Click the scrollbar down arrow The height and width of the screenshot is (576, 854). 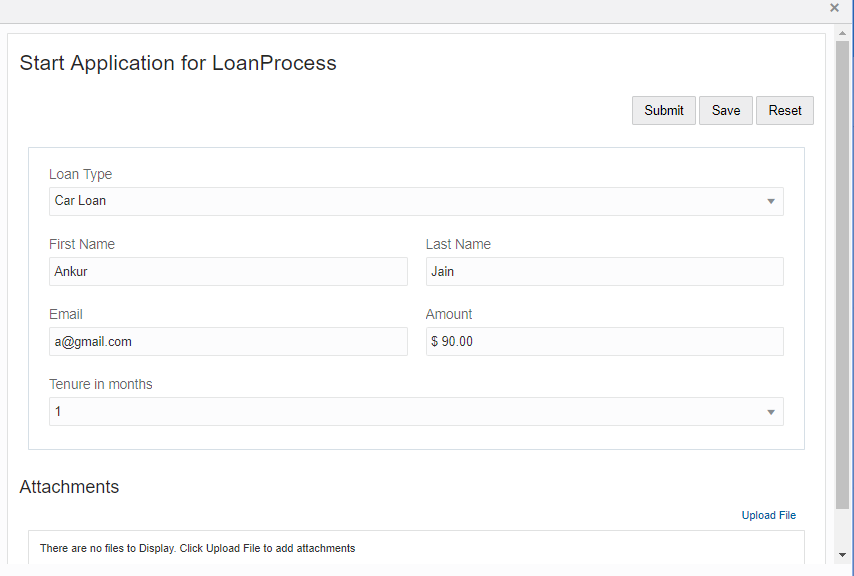point(843,554)
